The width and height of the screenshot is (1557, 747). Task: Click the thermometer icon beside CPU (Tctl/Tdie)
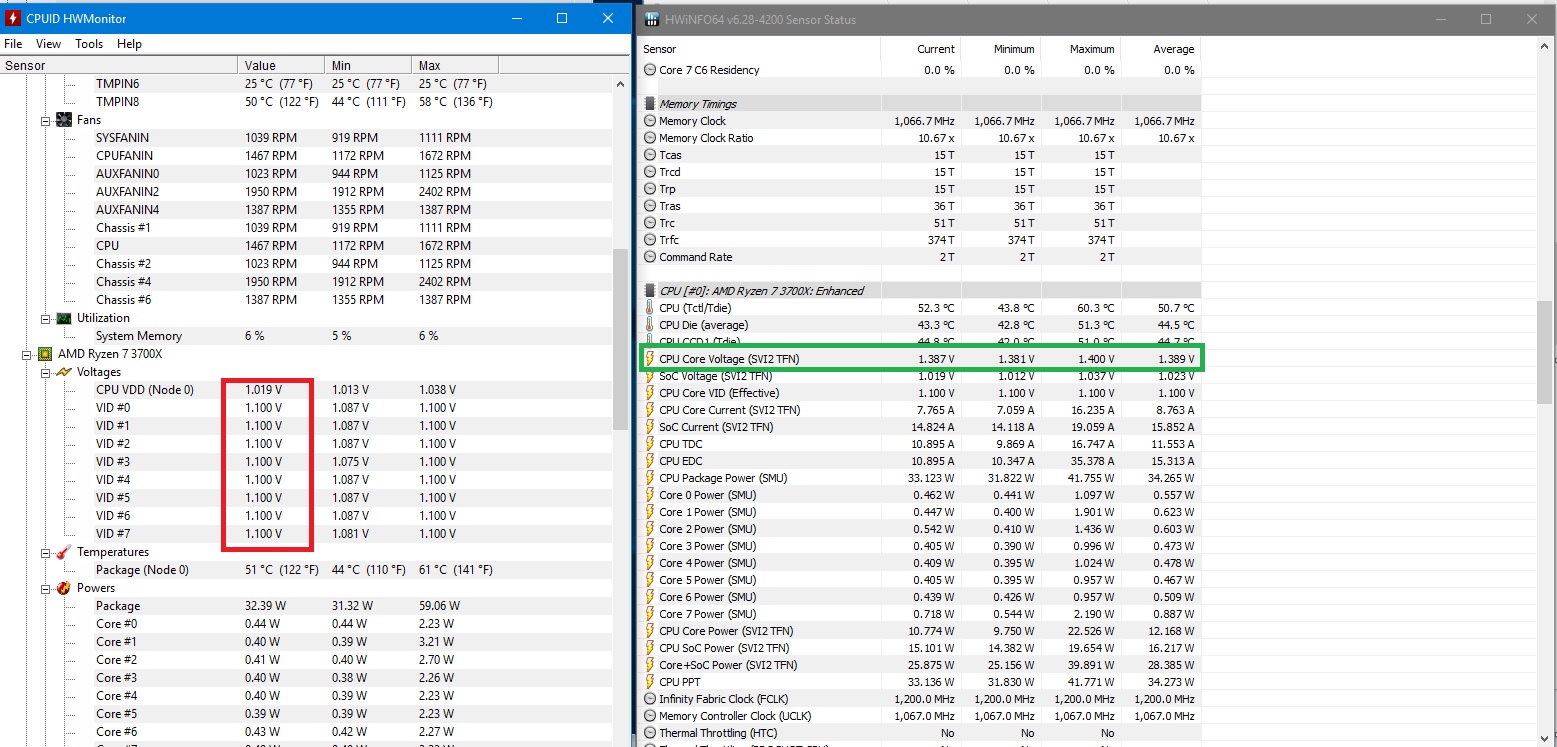(650, 308)
